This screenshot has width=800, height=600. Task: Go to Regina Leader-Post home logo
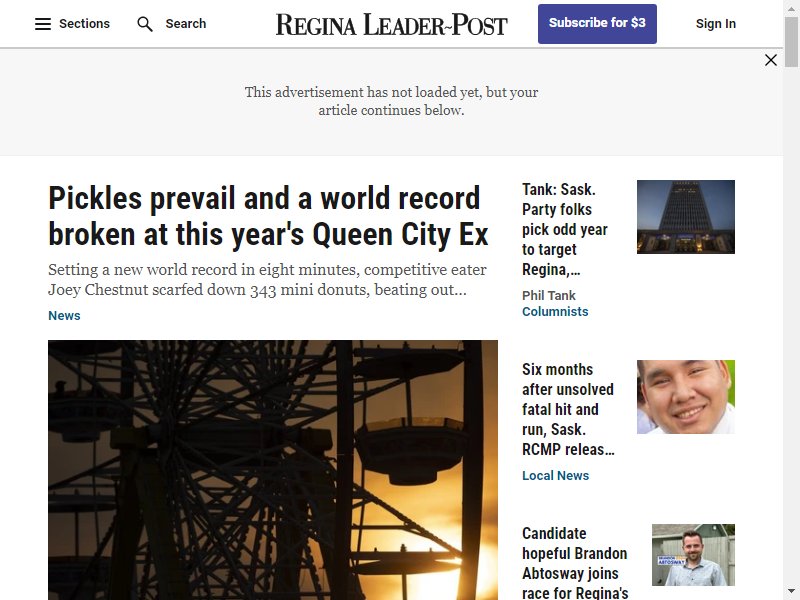pyautogui.click(x=392, y=24)
